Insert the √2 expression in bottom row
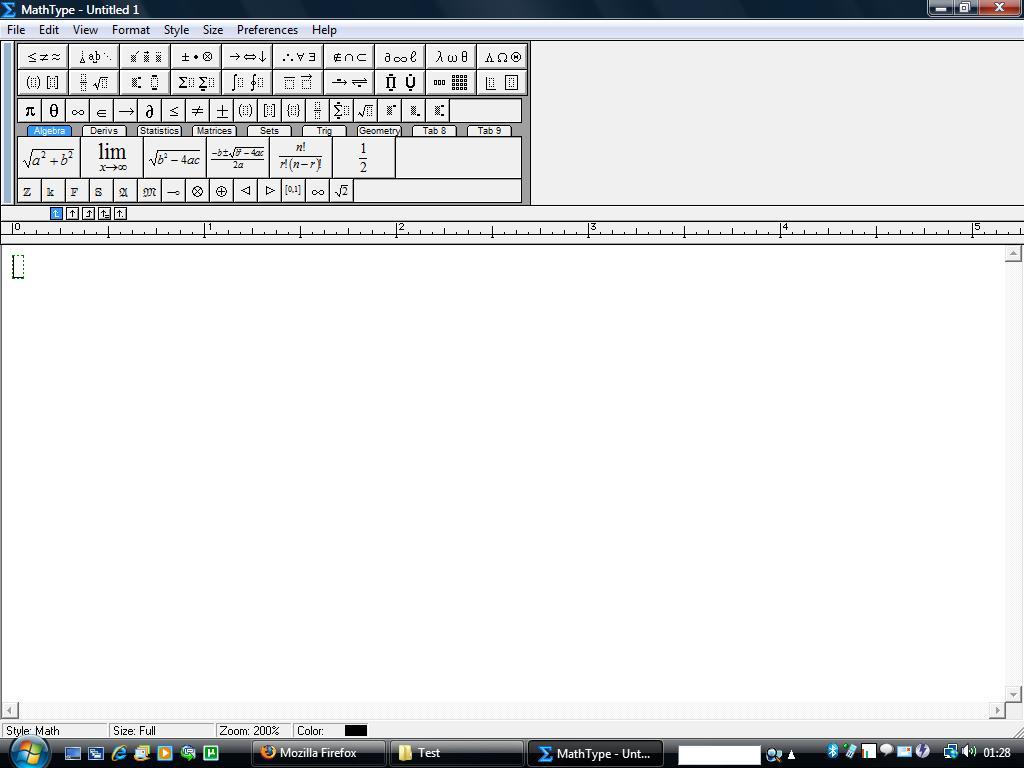The image size is (1024, 768). click(x=342, y=191)
